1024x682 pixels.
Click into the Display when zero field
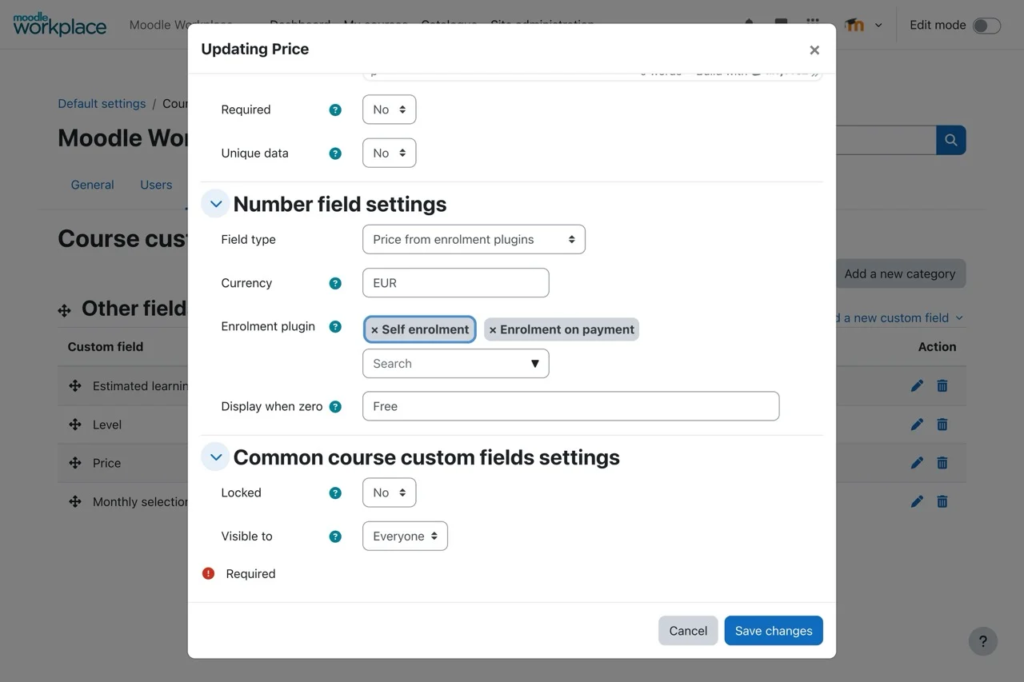pyautogui.click(x=570, y=407)
